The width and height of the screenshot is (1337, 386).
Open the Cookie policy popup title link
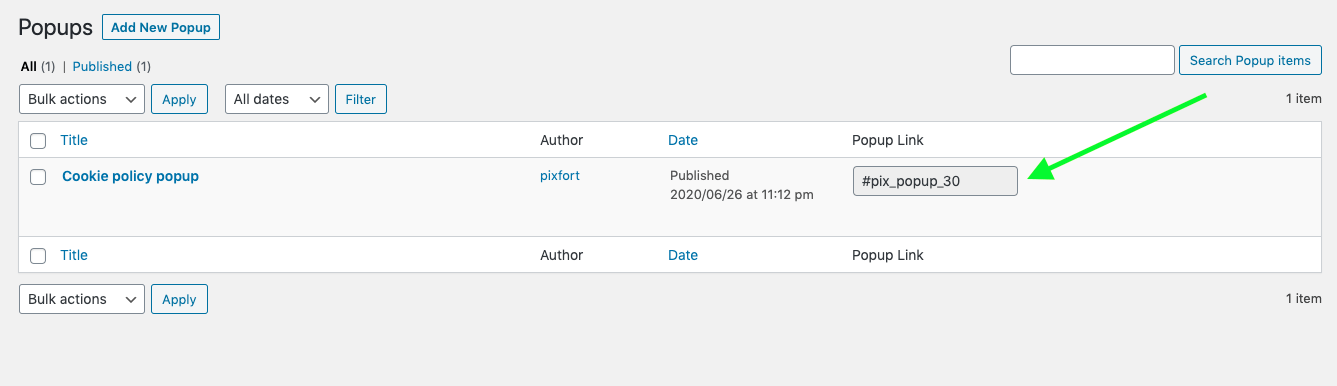coord(130,176)
